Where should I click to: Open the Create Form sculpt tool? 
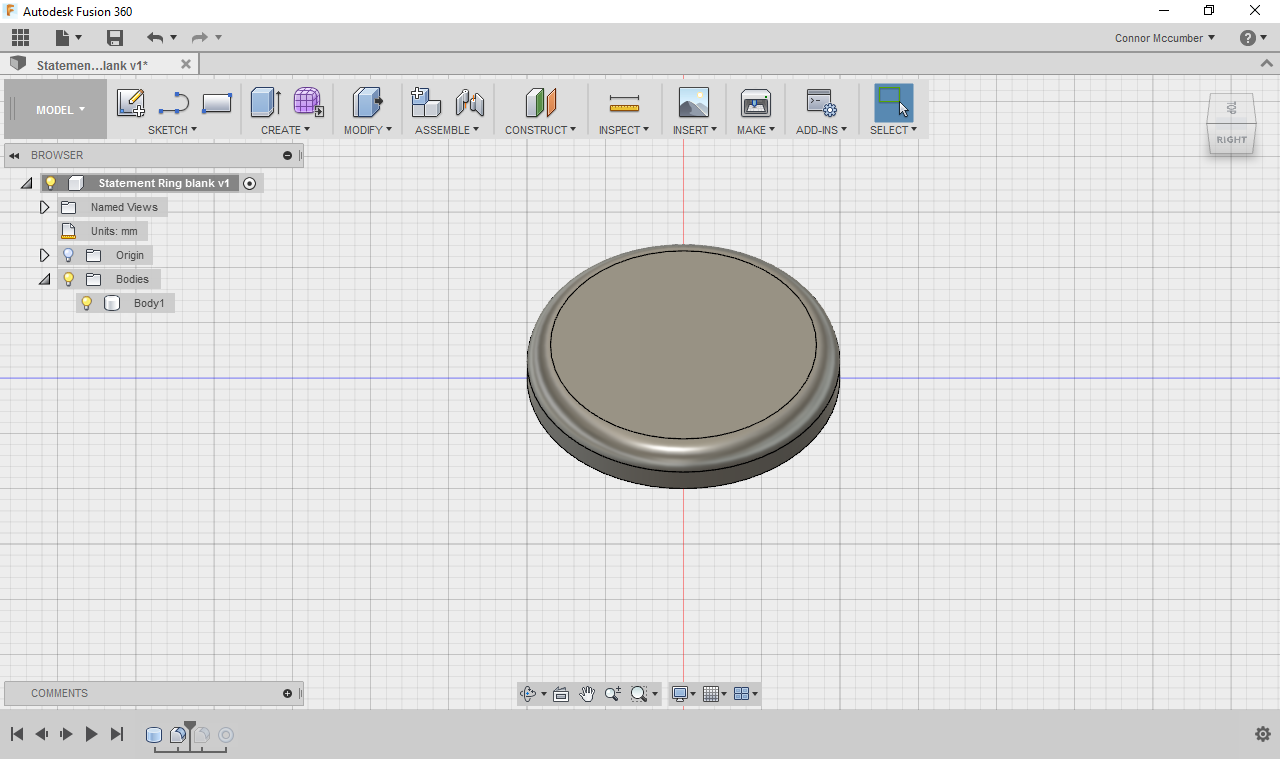tap(308, 103)
